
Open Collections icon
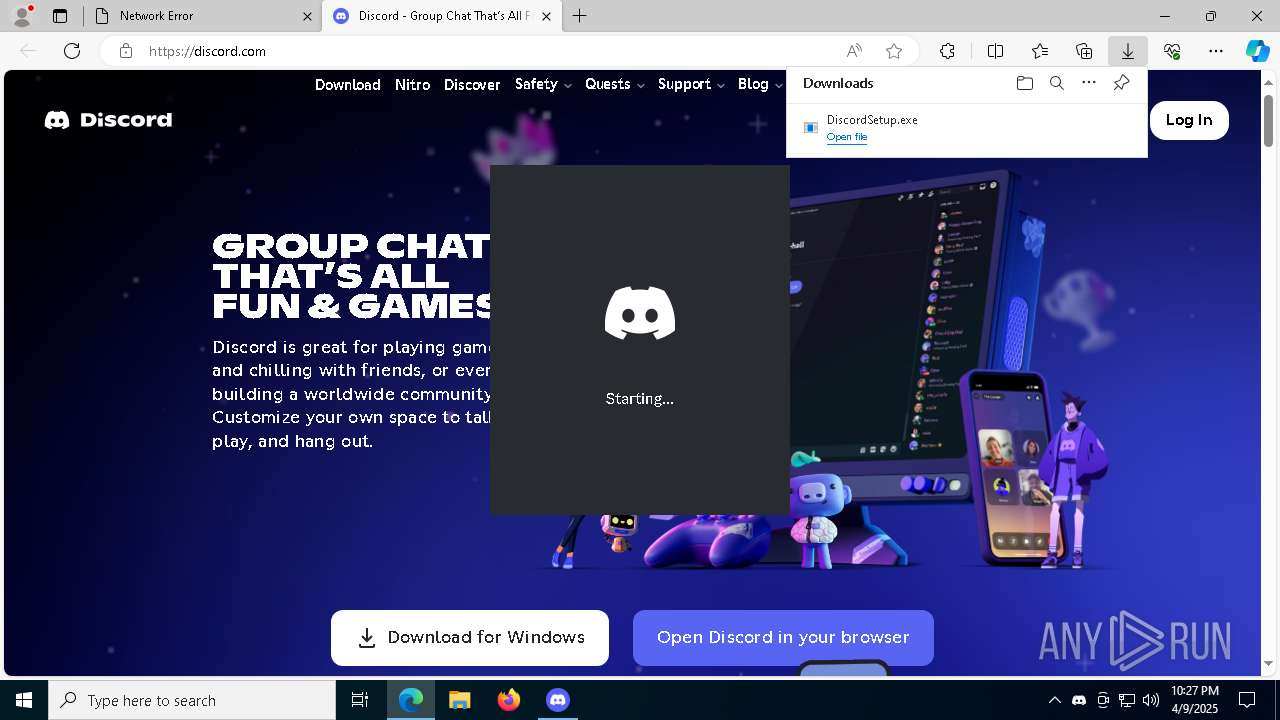(x=1084, y=51)
